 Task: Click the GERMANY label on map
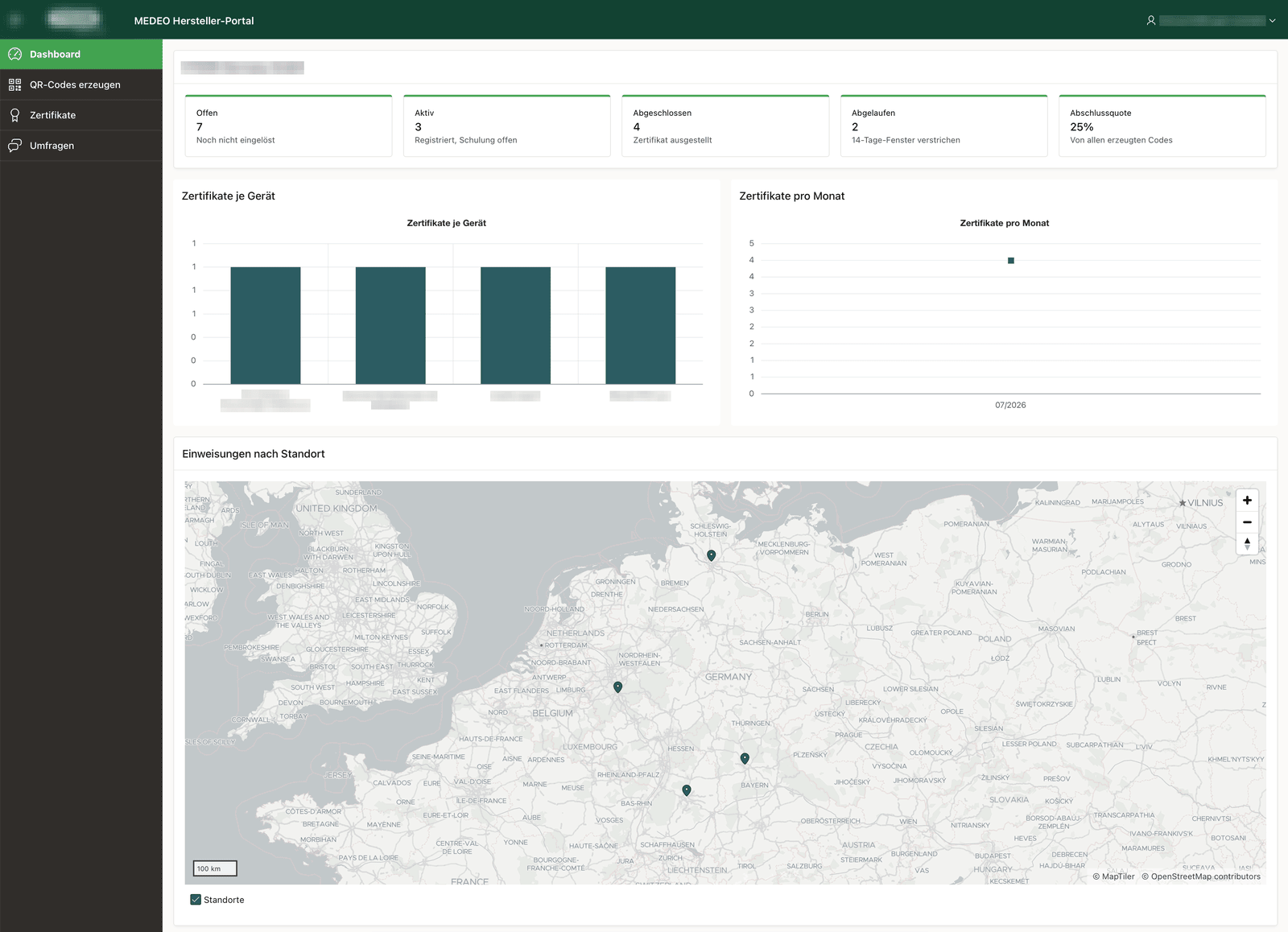coord(728,677)
